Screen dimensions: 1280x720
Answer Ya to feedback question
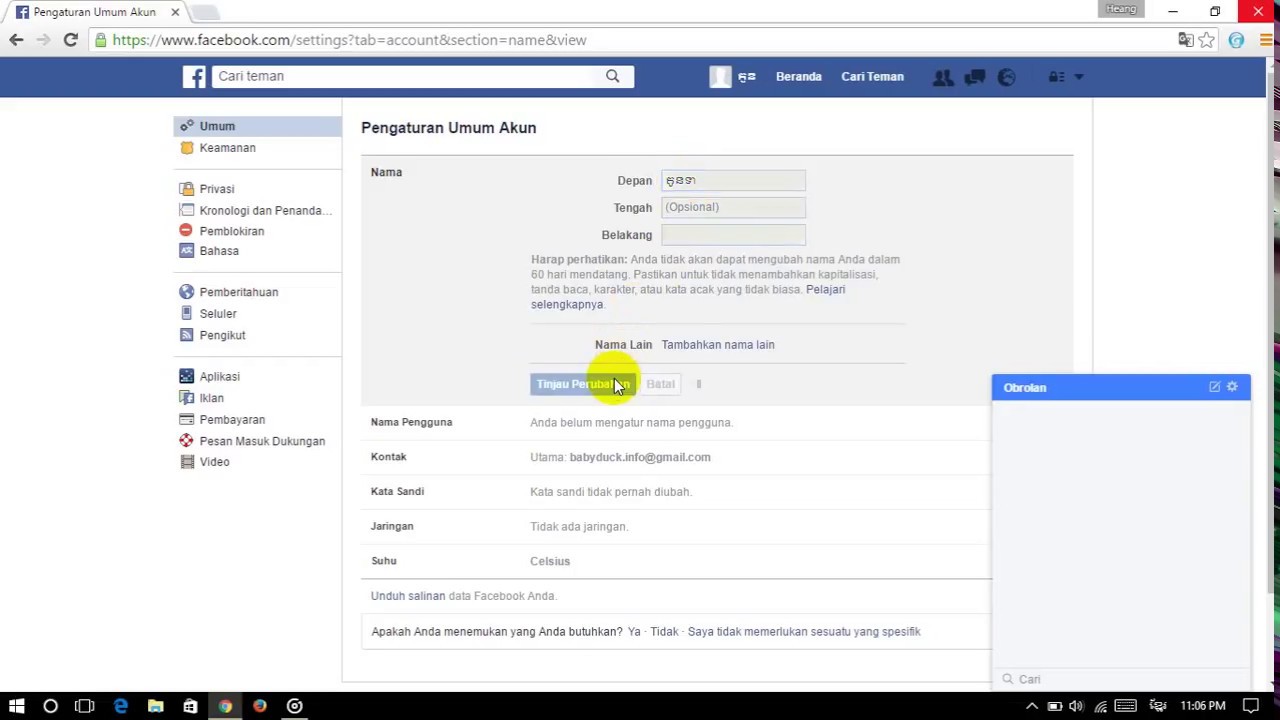(634, 632)
